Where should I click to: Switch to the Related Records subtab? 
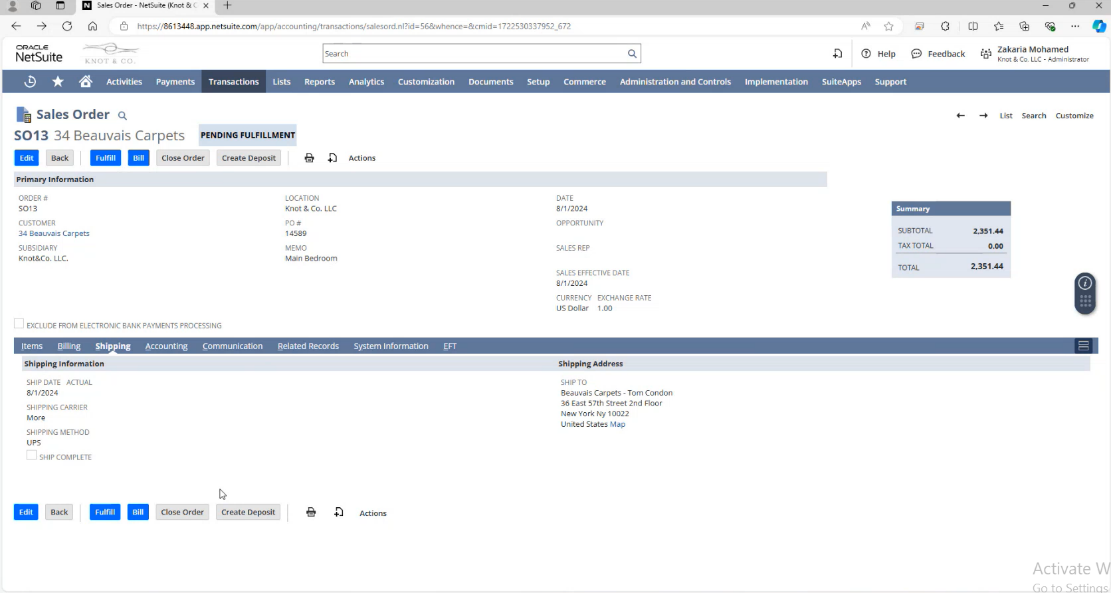point(308,346)
